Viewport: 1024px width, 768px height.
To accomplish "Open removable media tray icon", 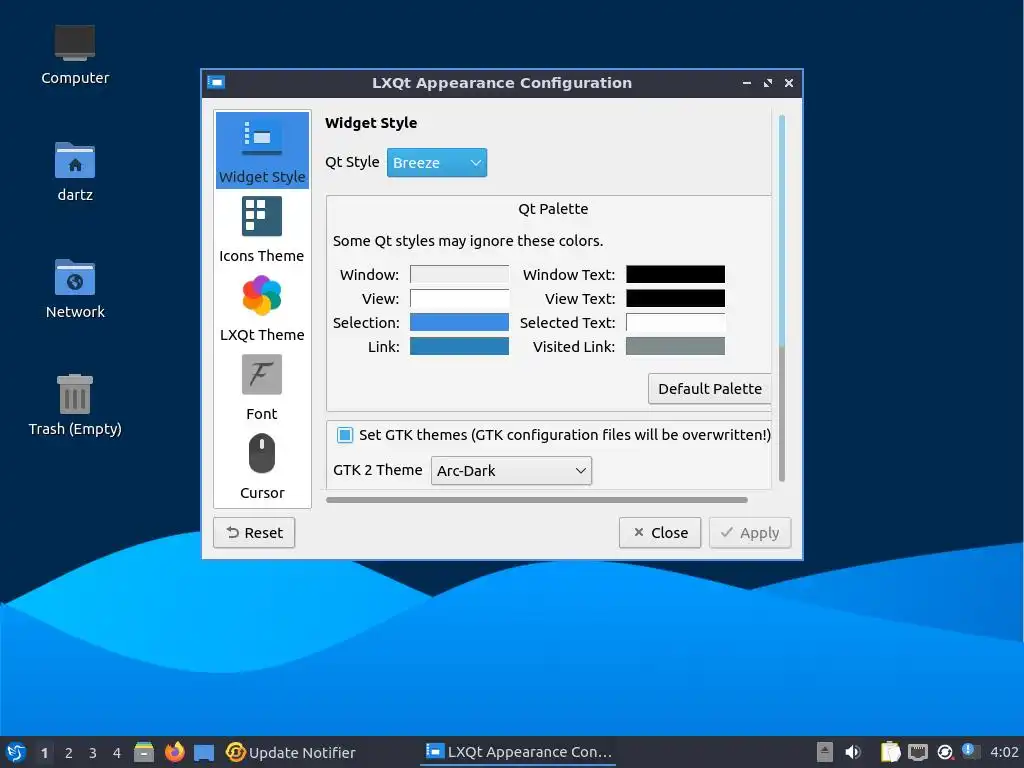I will [825, 752].
